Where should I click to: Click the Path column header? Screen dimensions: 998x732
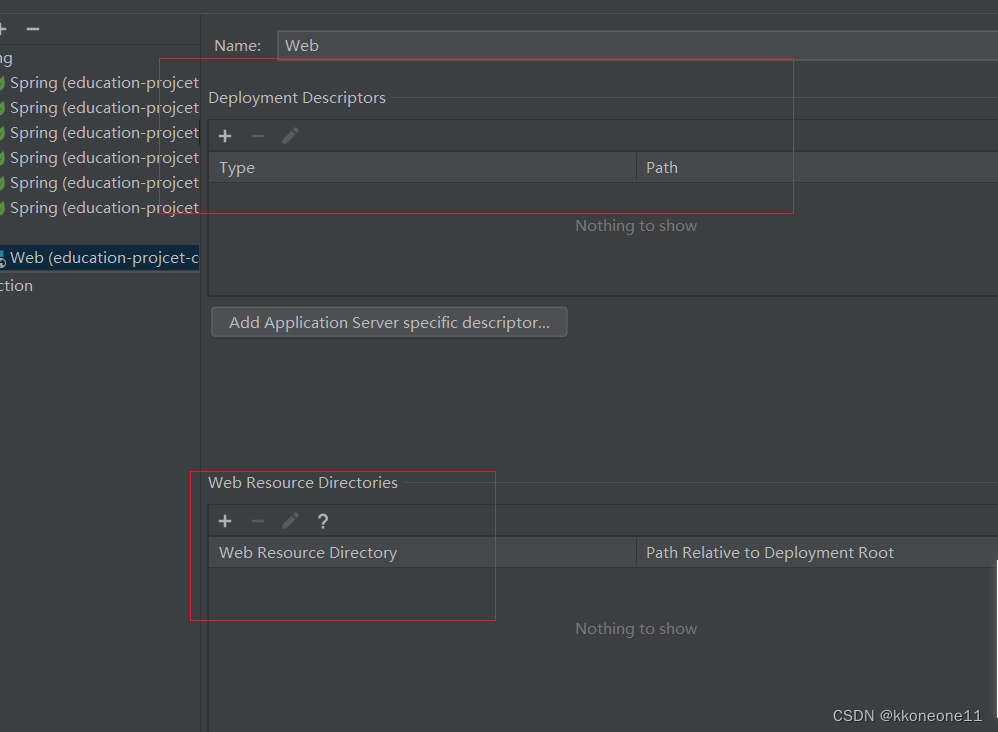pos(662,167)
